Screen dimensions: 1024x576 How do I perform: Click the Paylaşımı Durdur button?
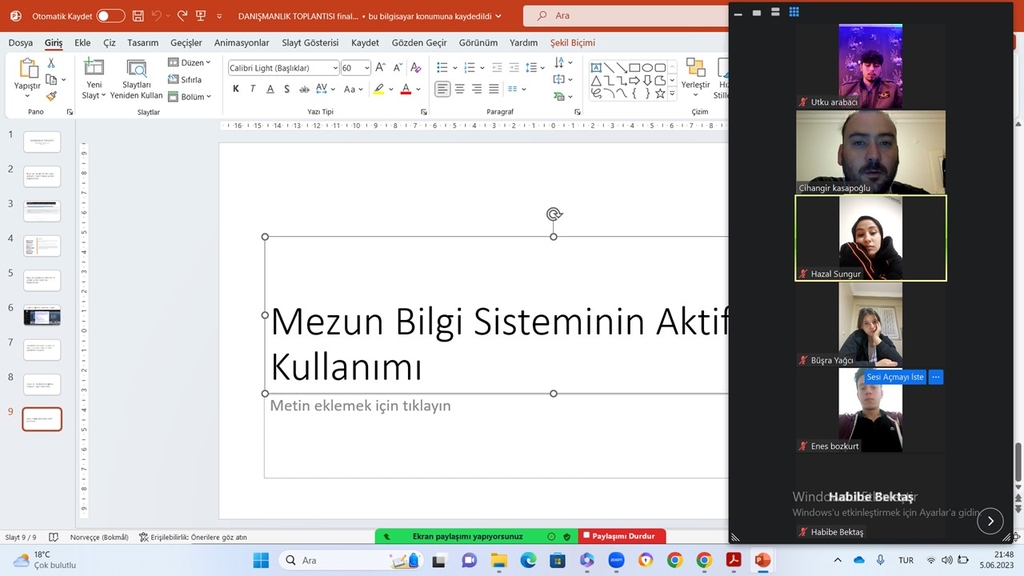pos(622,535)
